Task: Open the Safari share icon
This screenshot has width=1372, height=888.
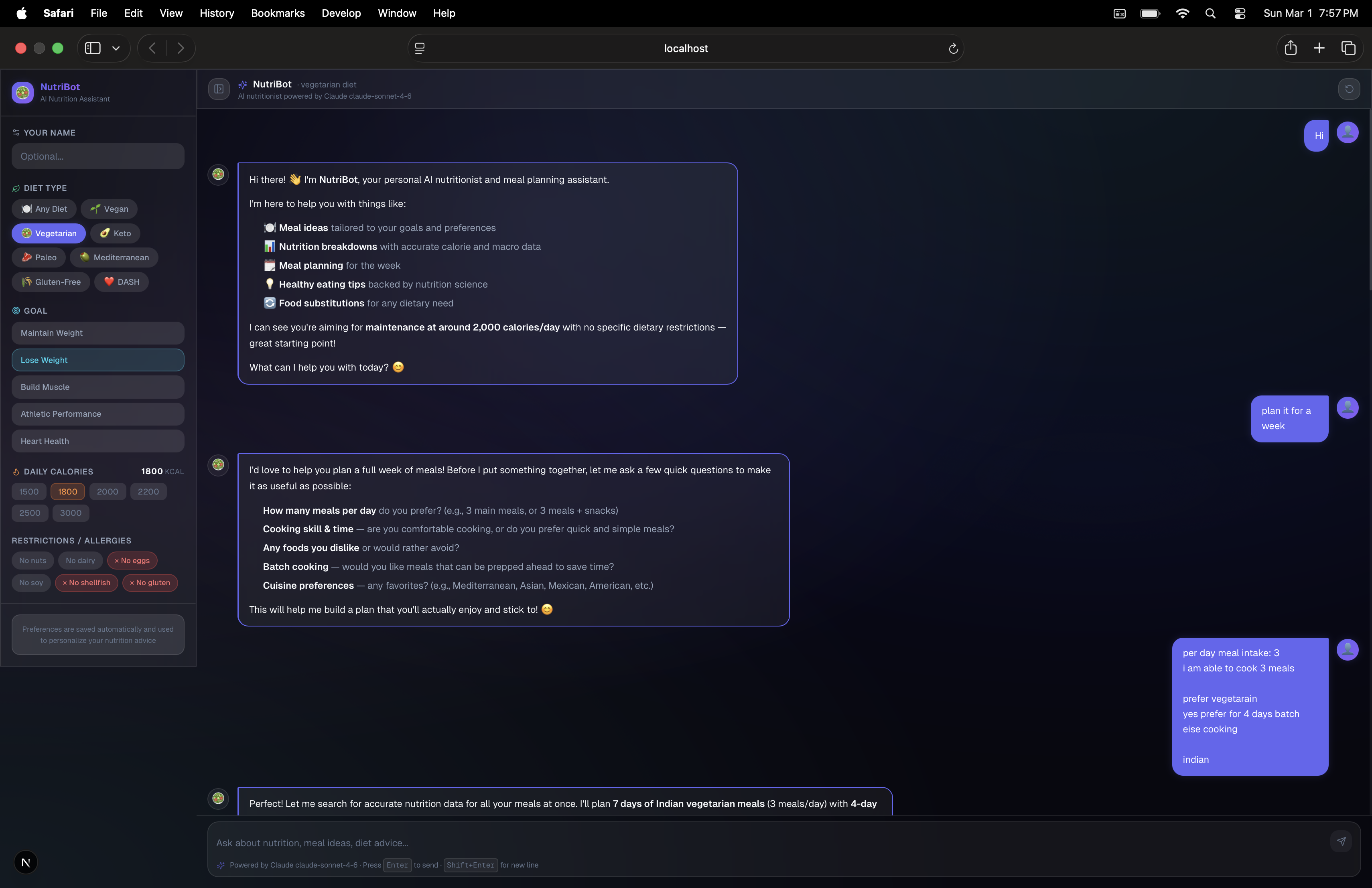Action: pos(1290,49)
